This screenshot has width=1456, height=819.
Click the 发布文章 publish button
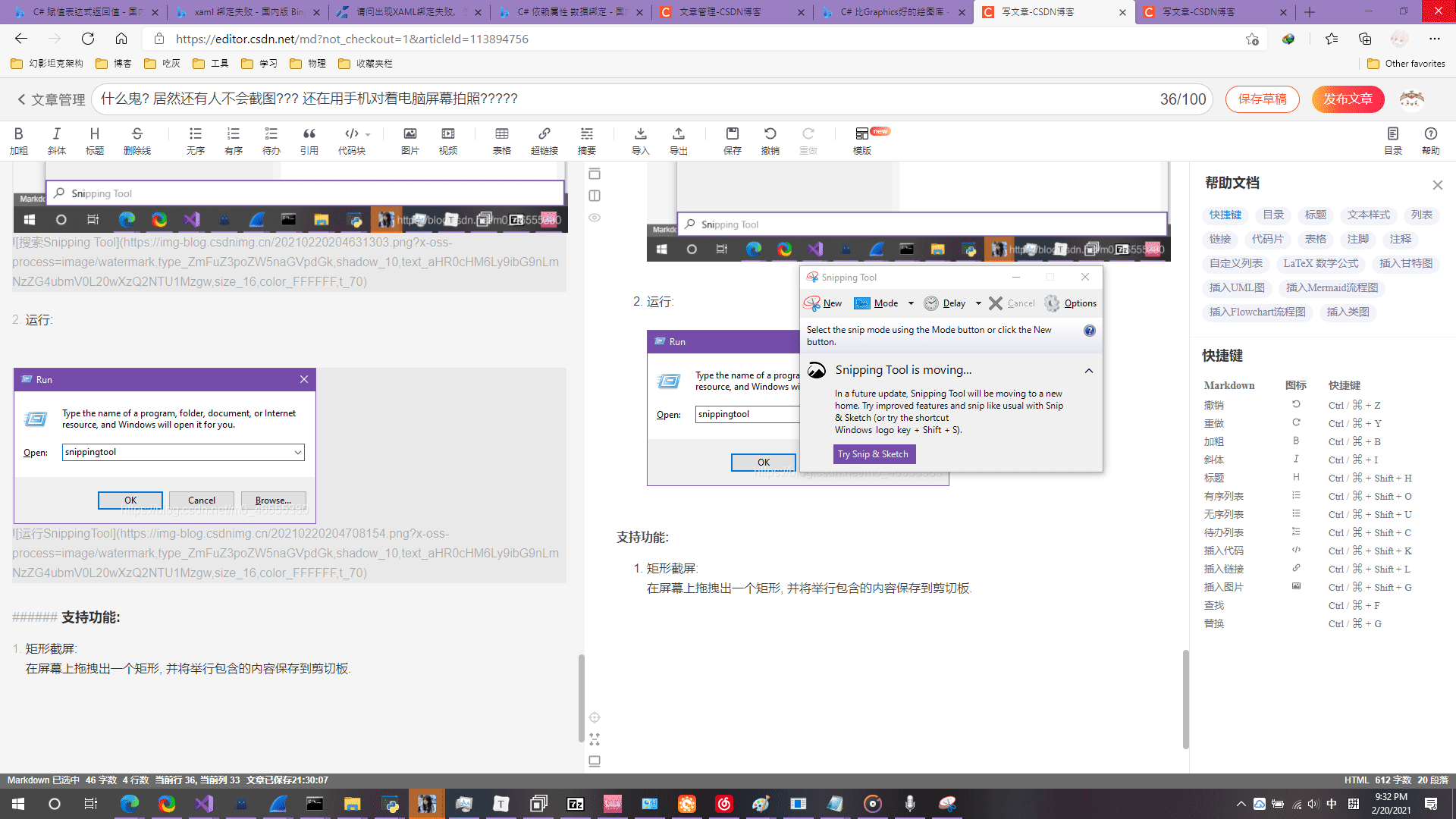pos(1348,99)
